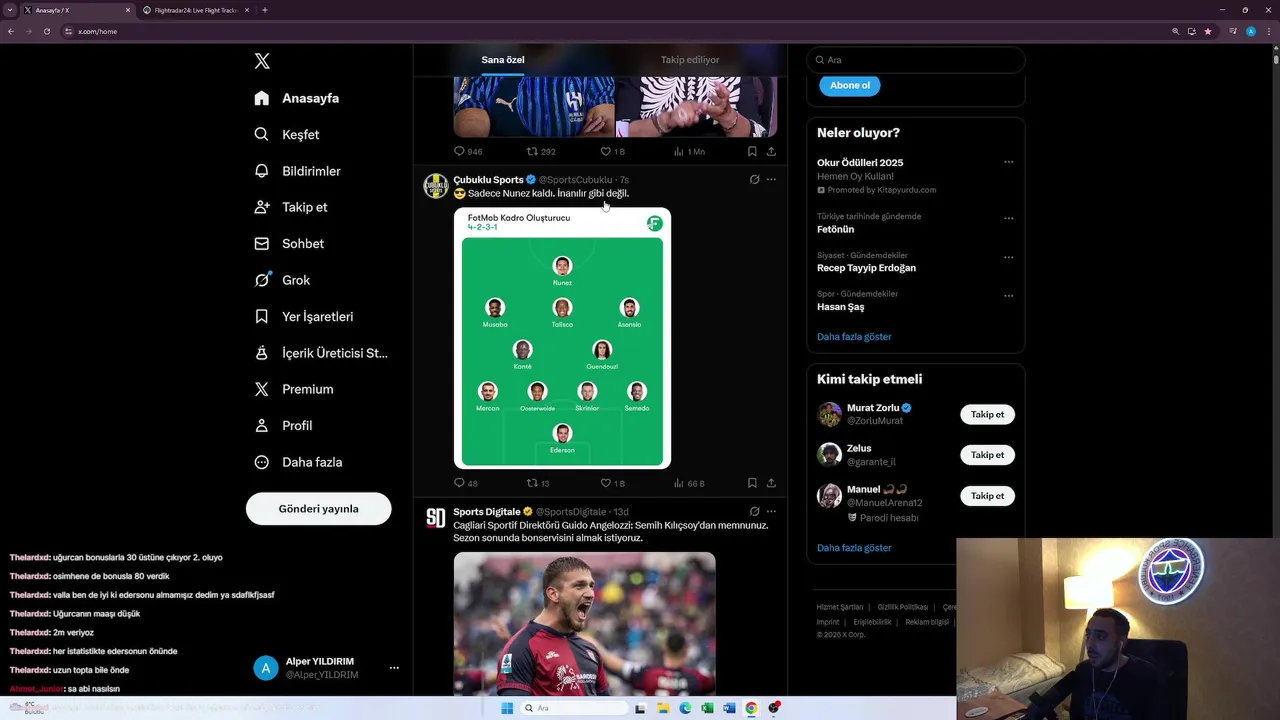1280x720 pixels.
Task: Select the Anasayfa / X browser tab
Action: tap(77, 10)
